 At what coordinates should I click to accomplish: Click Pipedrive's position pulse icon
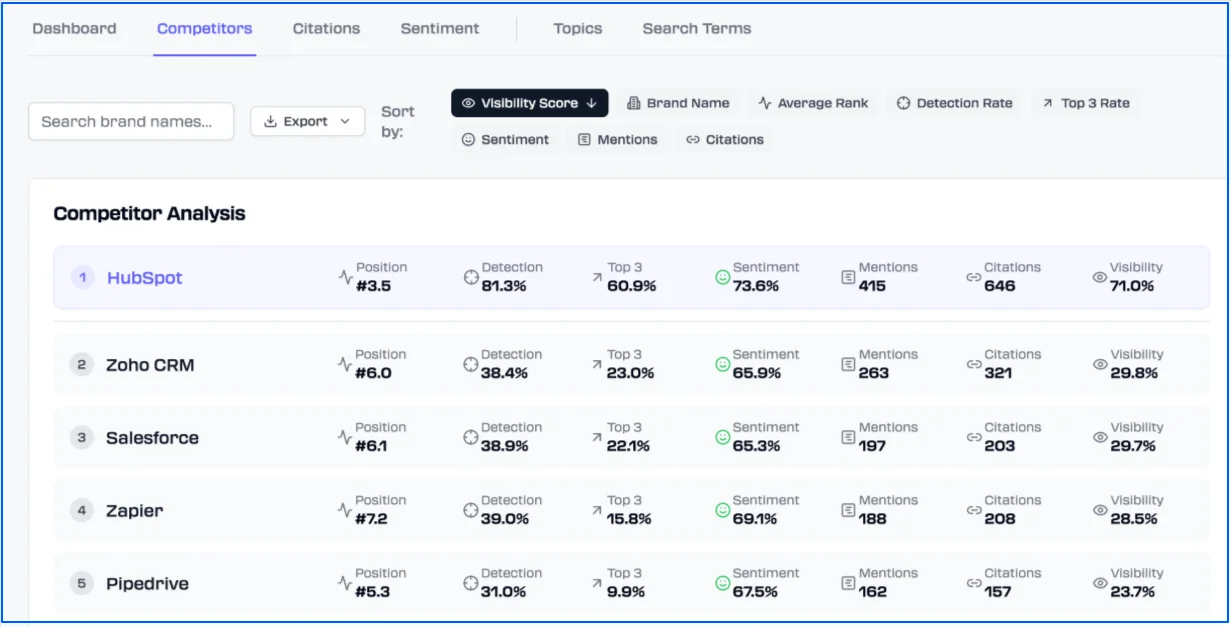(x=346, y=583)
